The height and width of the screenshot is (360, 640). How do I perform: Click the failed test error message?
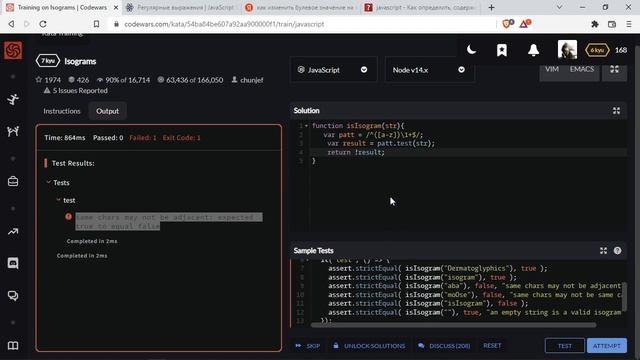[x=169, y=222]
